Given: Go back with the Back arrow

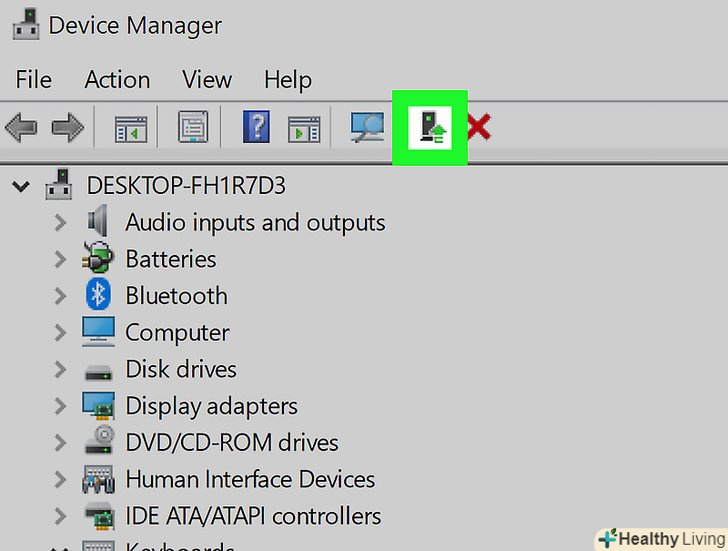Looking at the screenshot, I should tap(21, 127).
